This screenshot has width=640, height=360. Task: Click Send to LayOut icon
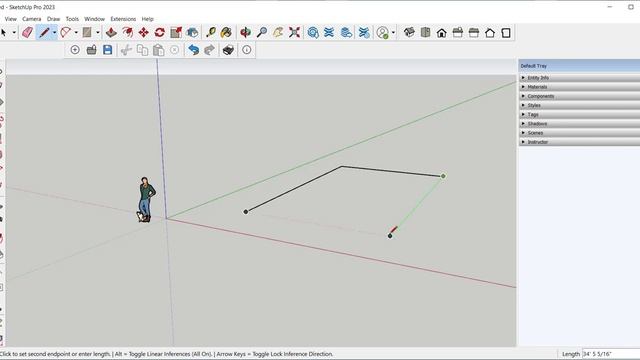point(346,32)
